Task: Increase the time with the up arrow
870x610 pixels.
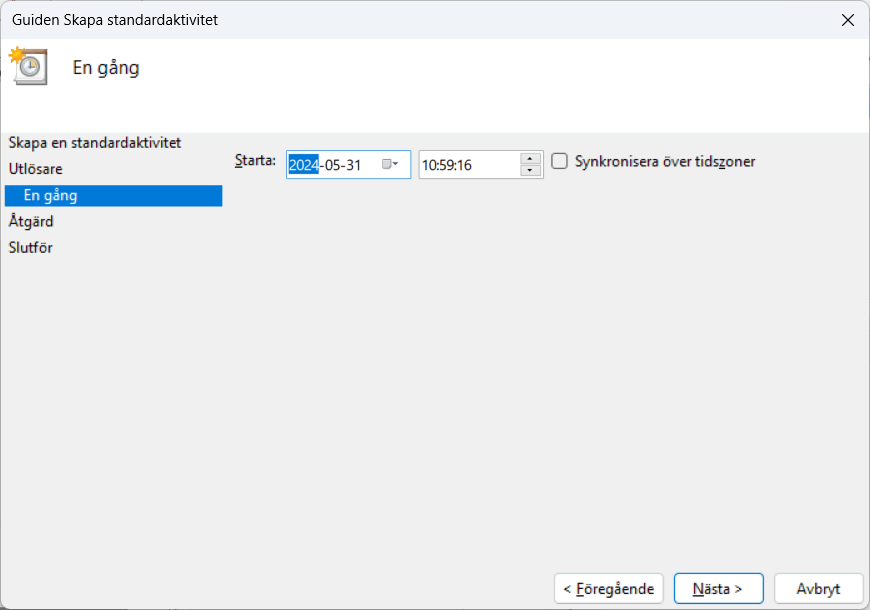Action: click(x=531, y=159)
